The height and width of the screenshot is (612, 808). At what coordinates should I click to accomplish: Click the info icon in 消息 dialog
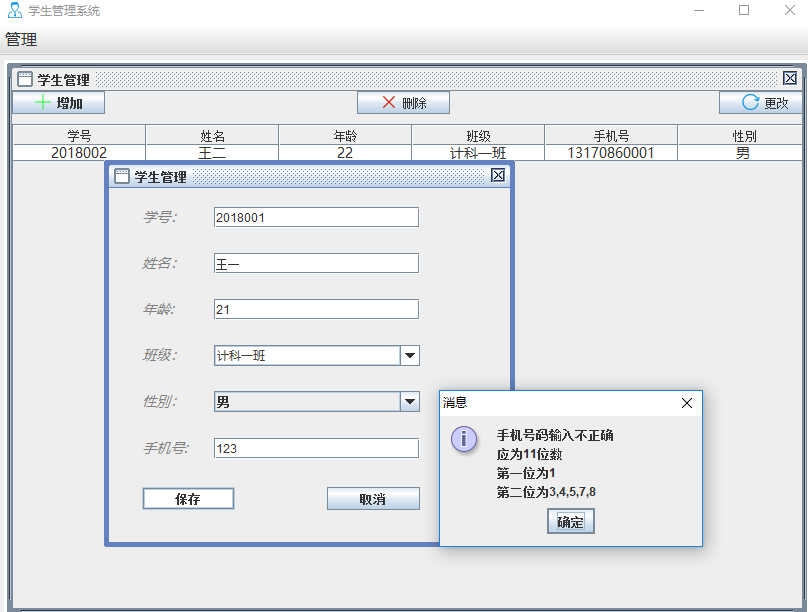[x=464, y=439]
